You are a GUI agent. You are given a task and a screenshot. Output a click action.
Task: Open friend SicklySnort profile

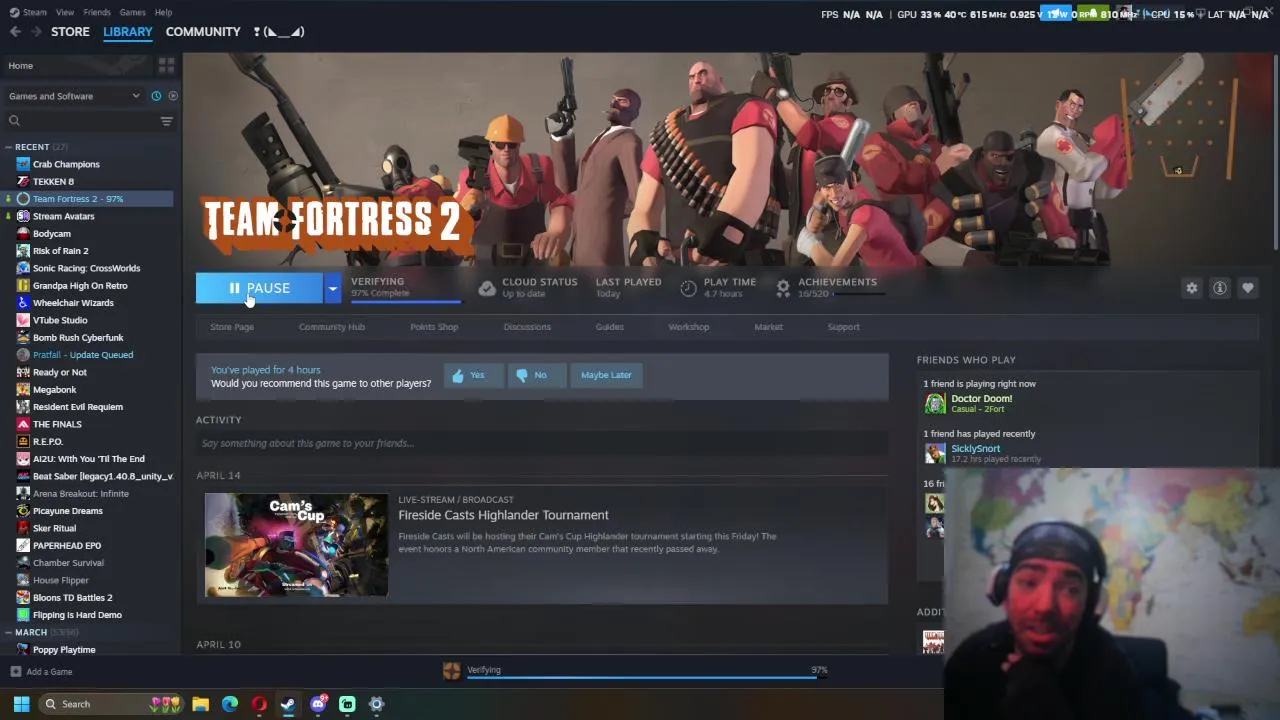click(975, 449)
